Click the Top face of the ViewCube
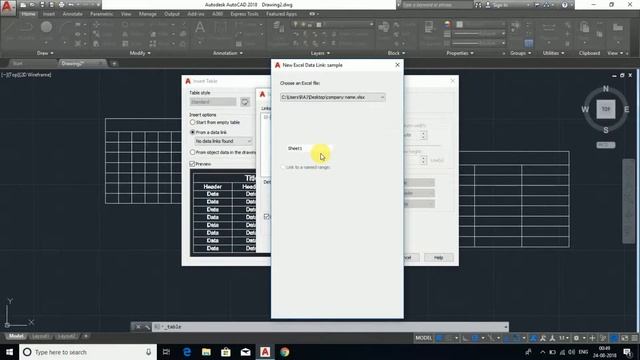The height and width of the screenshot is (360, 640). pyautogui.click(x=606, y=109)
